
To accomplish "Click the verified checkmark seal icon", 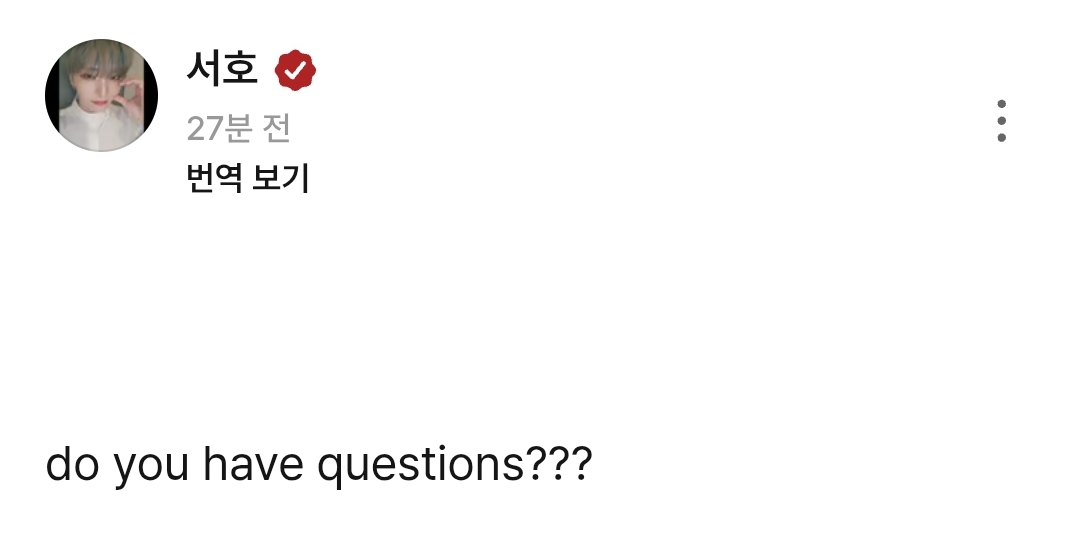I will [x=296, y=69].
